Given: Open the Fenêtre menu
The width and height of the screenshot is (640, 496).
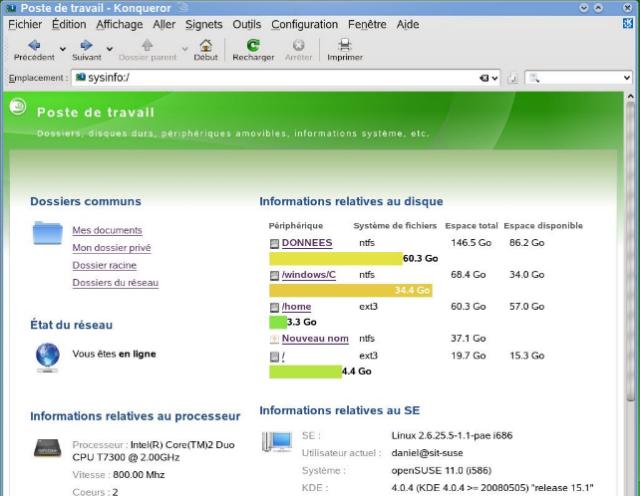Looking at the screenshot, I should (x=367, y=24).
